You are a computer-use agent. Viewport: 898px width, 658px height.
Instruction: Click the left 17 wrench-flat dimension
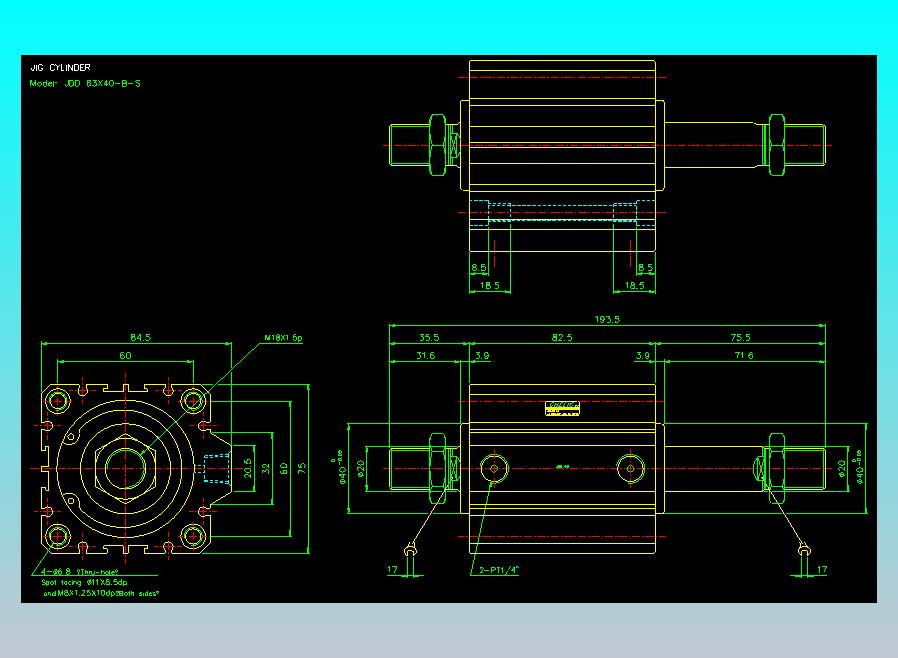pos(392,569)
